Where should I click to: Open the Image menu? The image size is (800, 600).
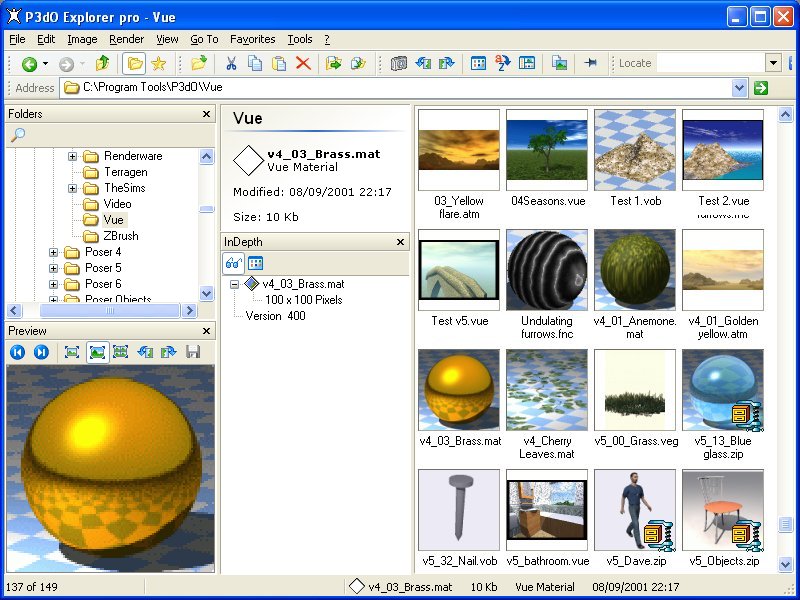pyautogui.click(x=82, y=39)
